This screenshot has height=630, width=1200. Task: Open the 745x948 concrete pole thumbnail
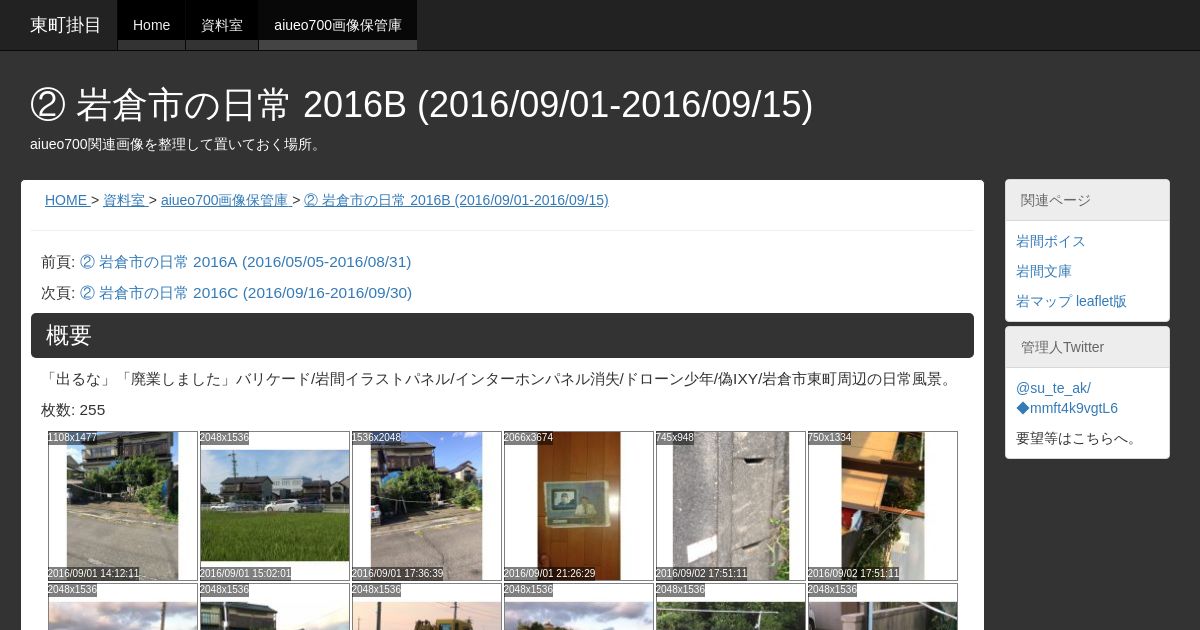(x=731, y=506)
